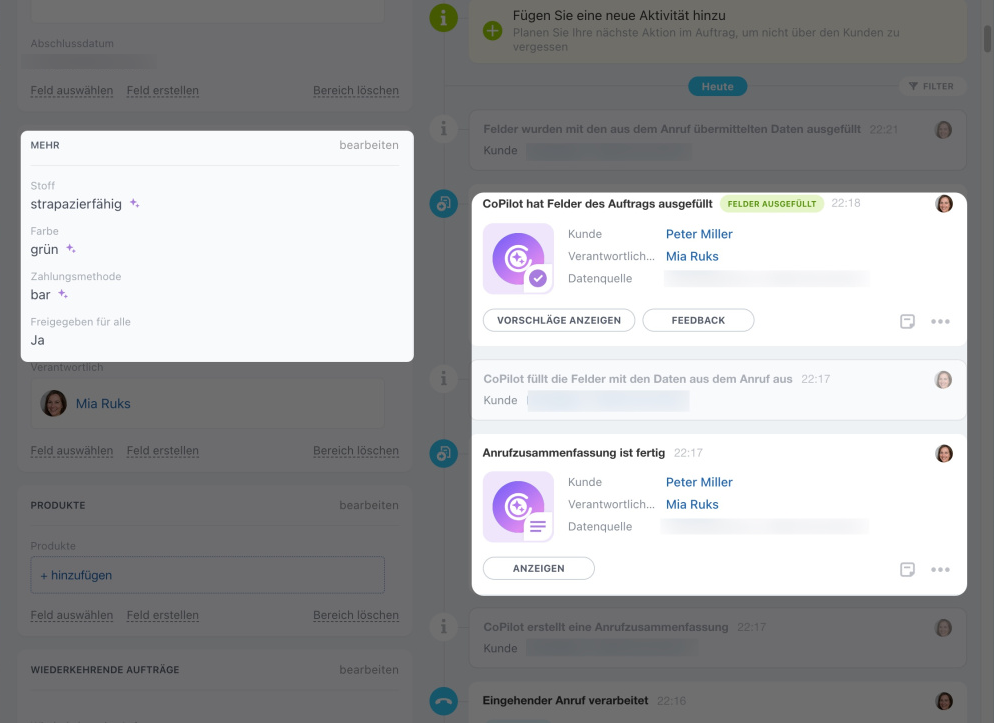994x723 pixels.
Task: Click the Feedback button
Action: 698,320
